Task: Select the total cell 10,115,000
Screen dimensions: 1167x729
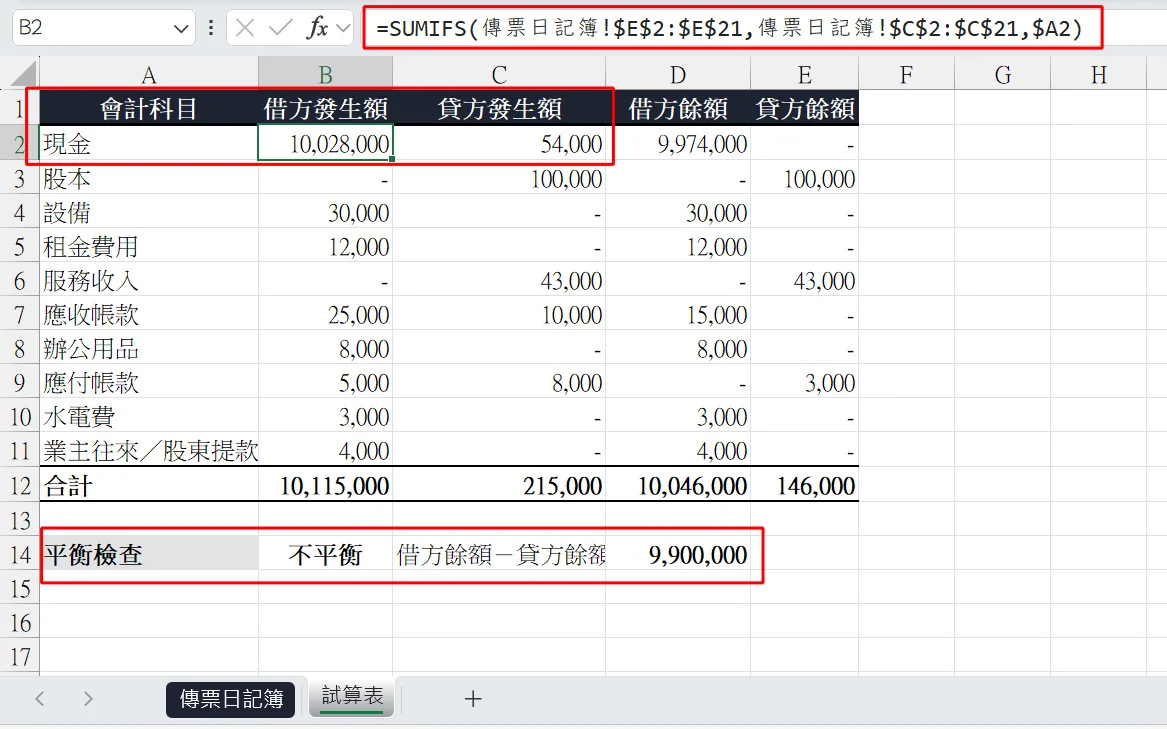Action: point(325,486)
